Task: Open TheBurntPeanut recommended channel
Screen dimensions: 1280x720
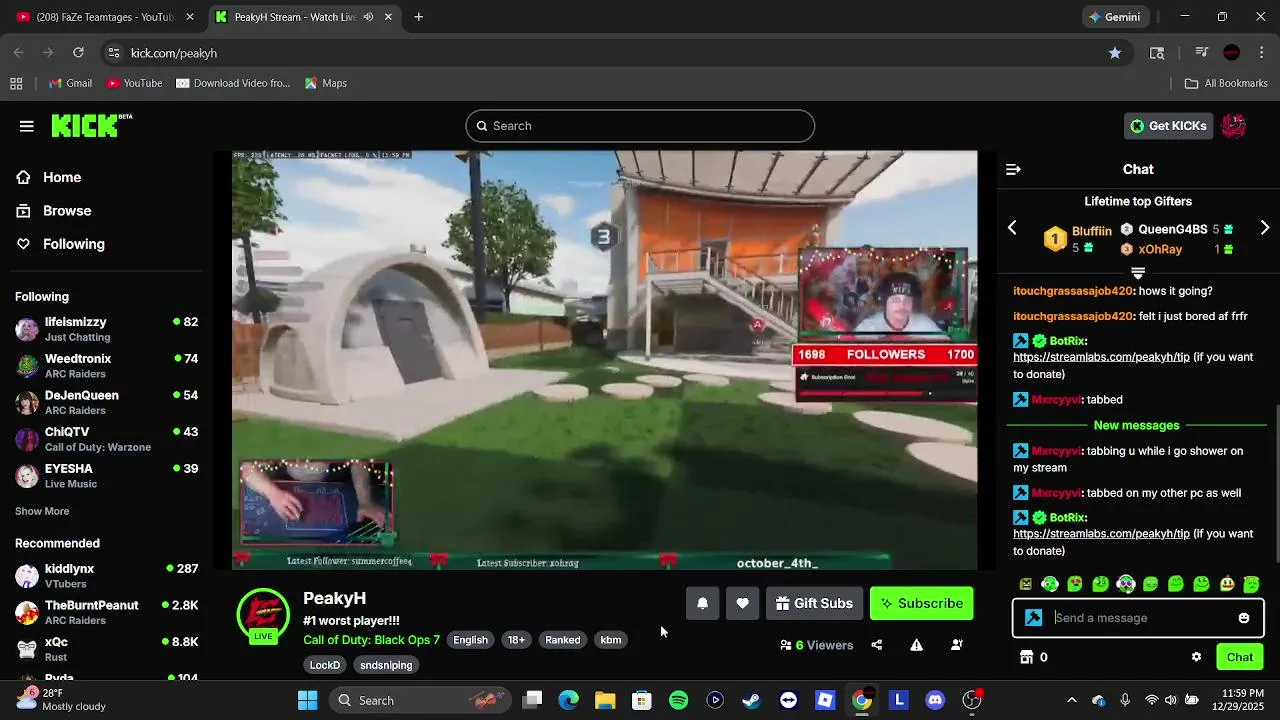Action: coord(106,612)
